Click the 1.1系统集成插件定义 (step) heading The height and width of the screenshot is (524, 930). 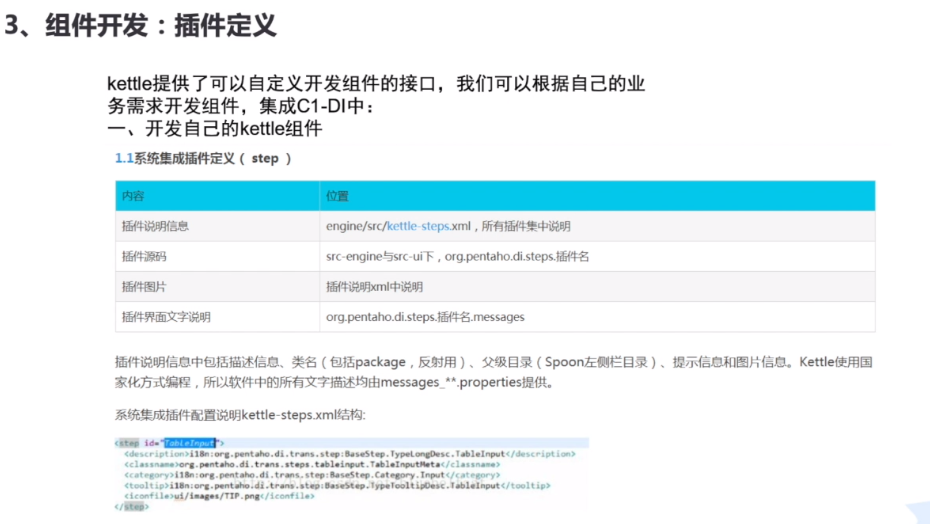click(203, 158)
